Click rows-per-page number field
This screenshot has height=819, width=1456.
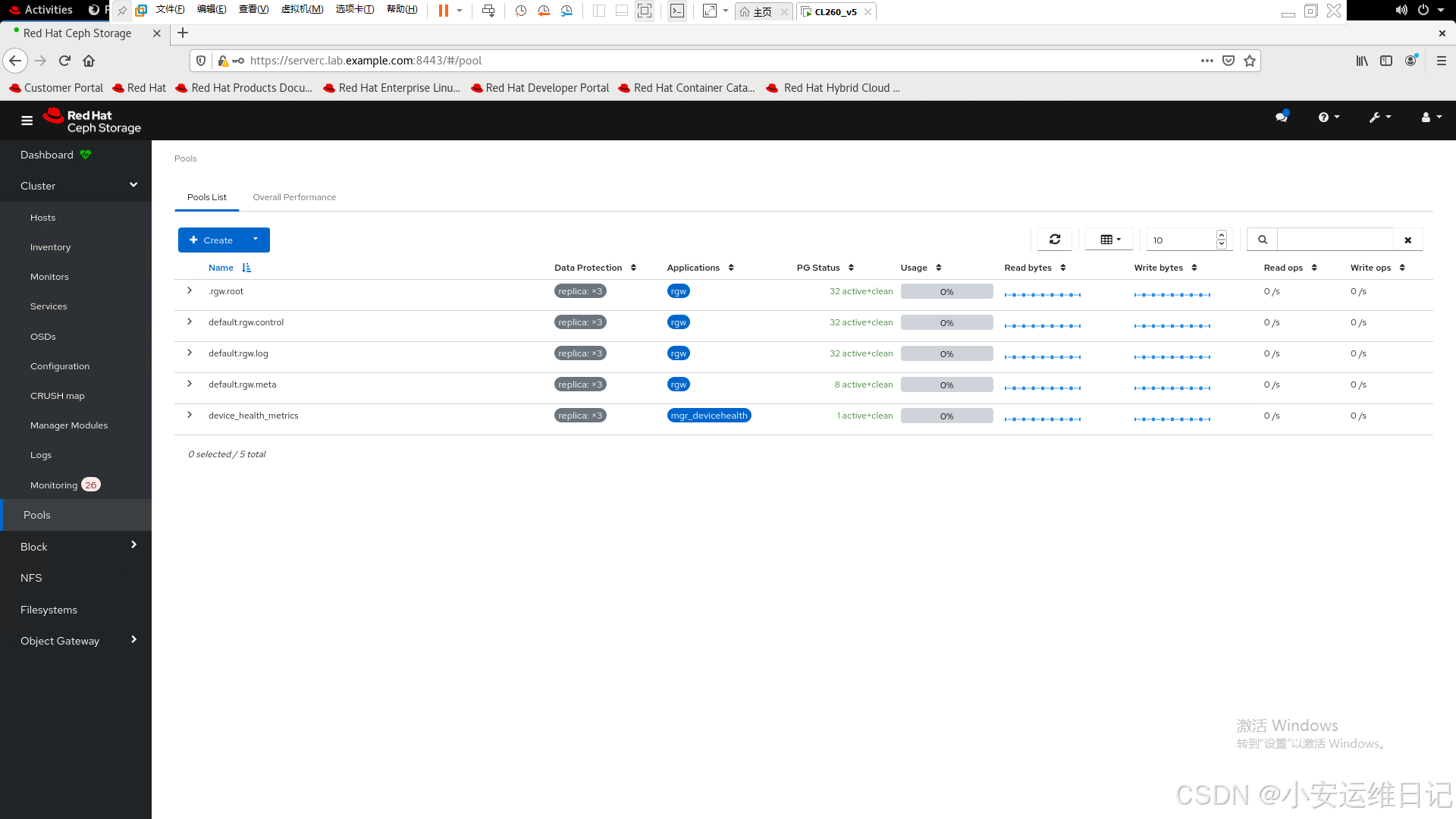1181,240
